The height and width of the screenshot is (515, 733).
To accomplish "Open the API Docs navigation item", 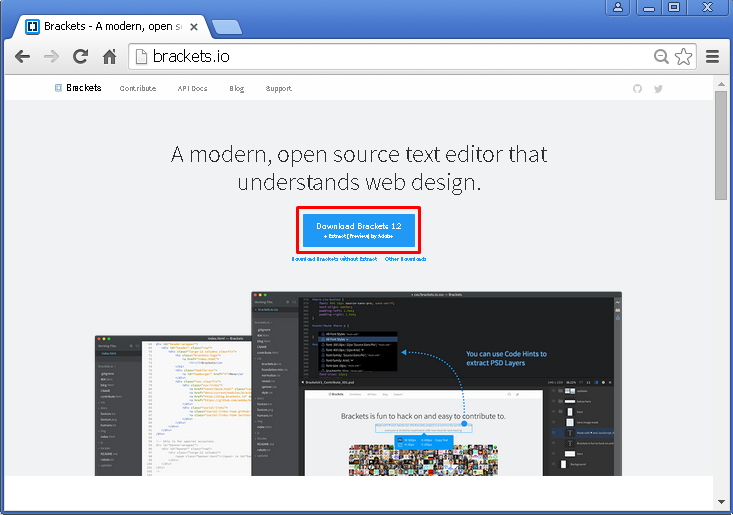I will [192, 88].
